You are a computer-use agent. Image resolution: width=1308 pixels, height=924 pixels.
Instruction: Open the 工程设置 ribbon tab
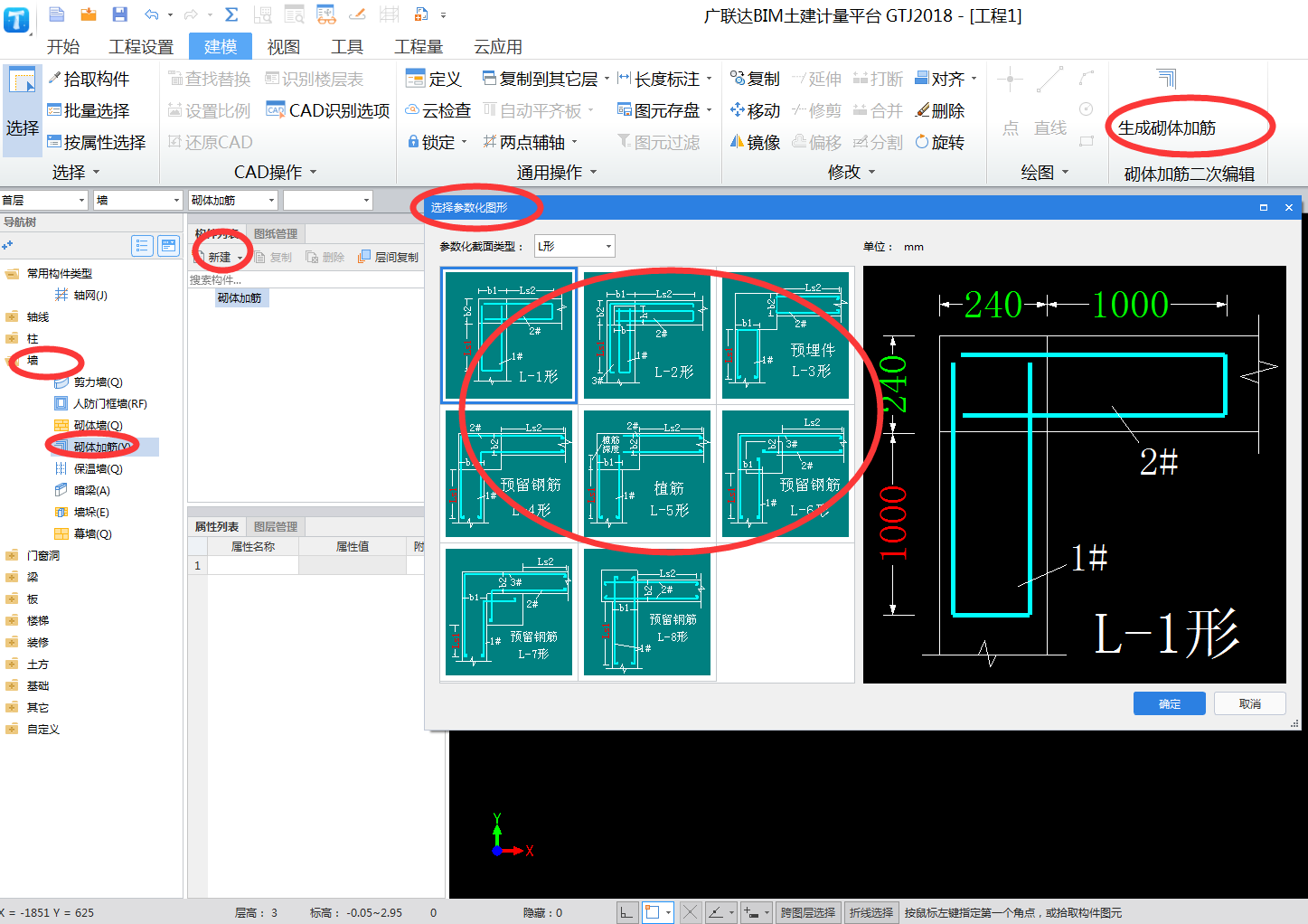coord(141,47)
